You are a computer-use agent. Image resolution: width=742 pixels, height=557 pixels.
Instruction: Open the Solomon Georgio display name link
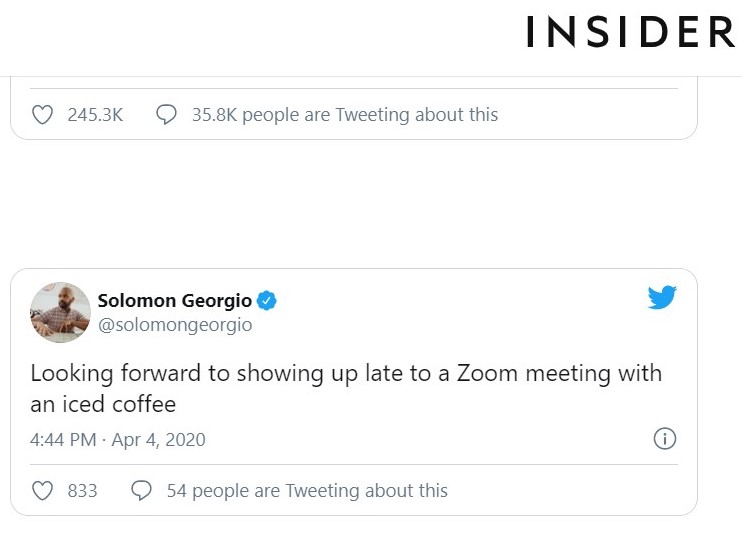[175, 301]
